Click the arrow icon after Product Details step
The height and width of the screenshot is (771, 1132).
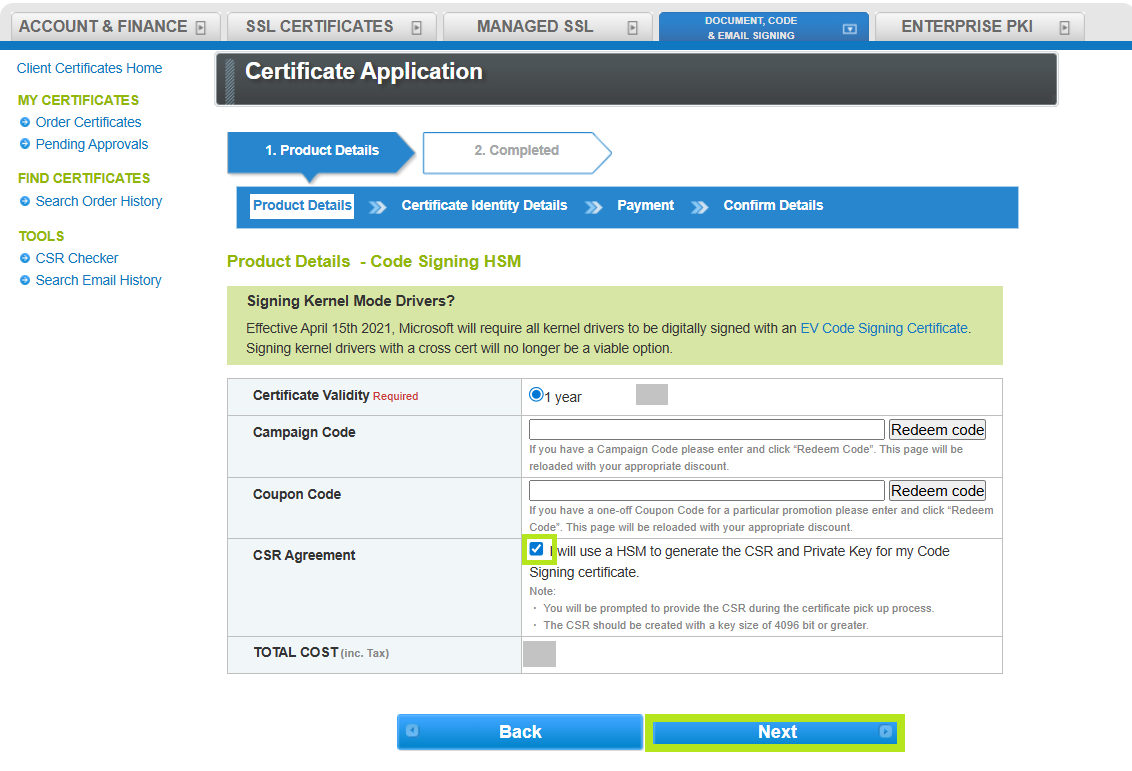[377, 207]
